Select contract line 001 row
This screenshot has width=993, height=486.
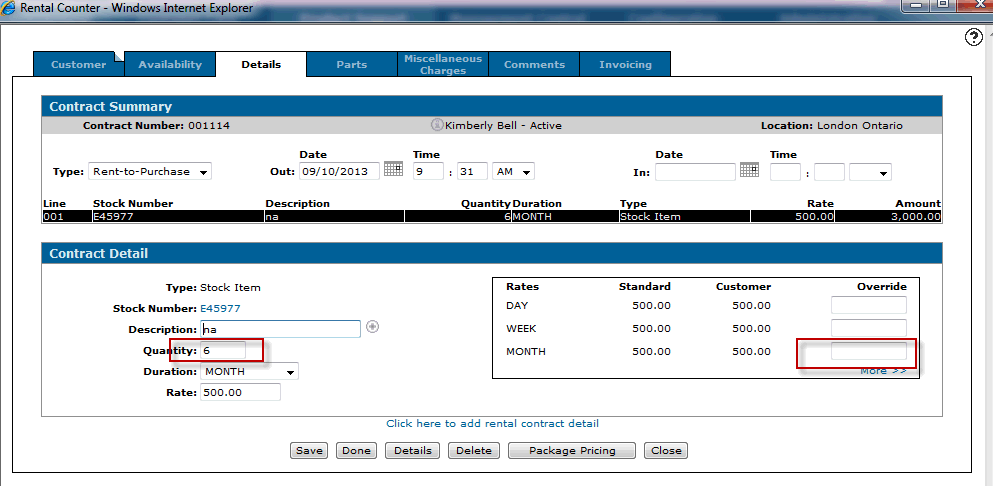pyautogui.click(x=490, y=216)
